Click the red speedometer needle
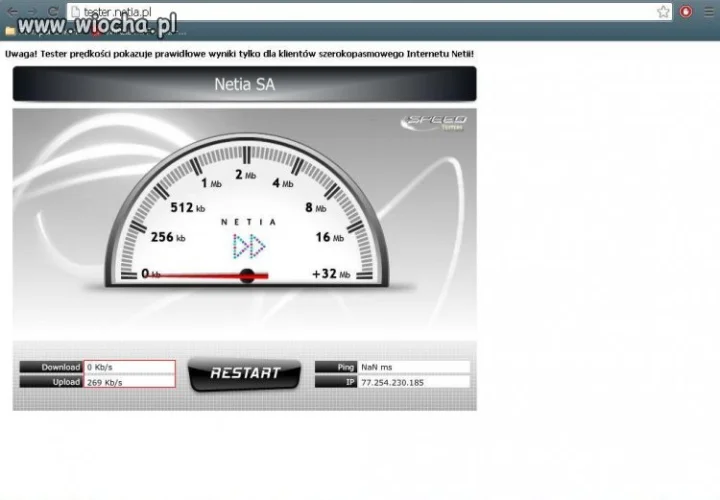The image size is (720, 500). (209, 276)
